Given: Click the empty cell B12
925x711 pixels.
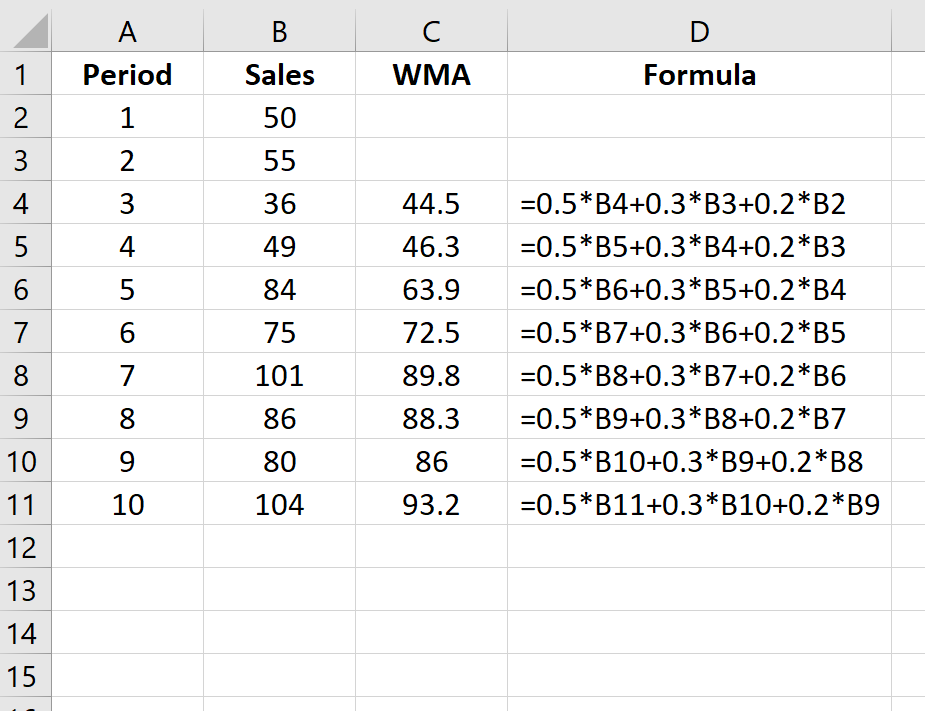Looking at the screenshot, I should (279, 547).
